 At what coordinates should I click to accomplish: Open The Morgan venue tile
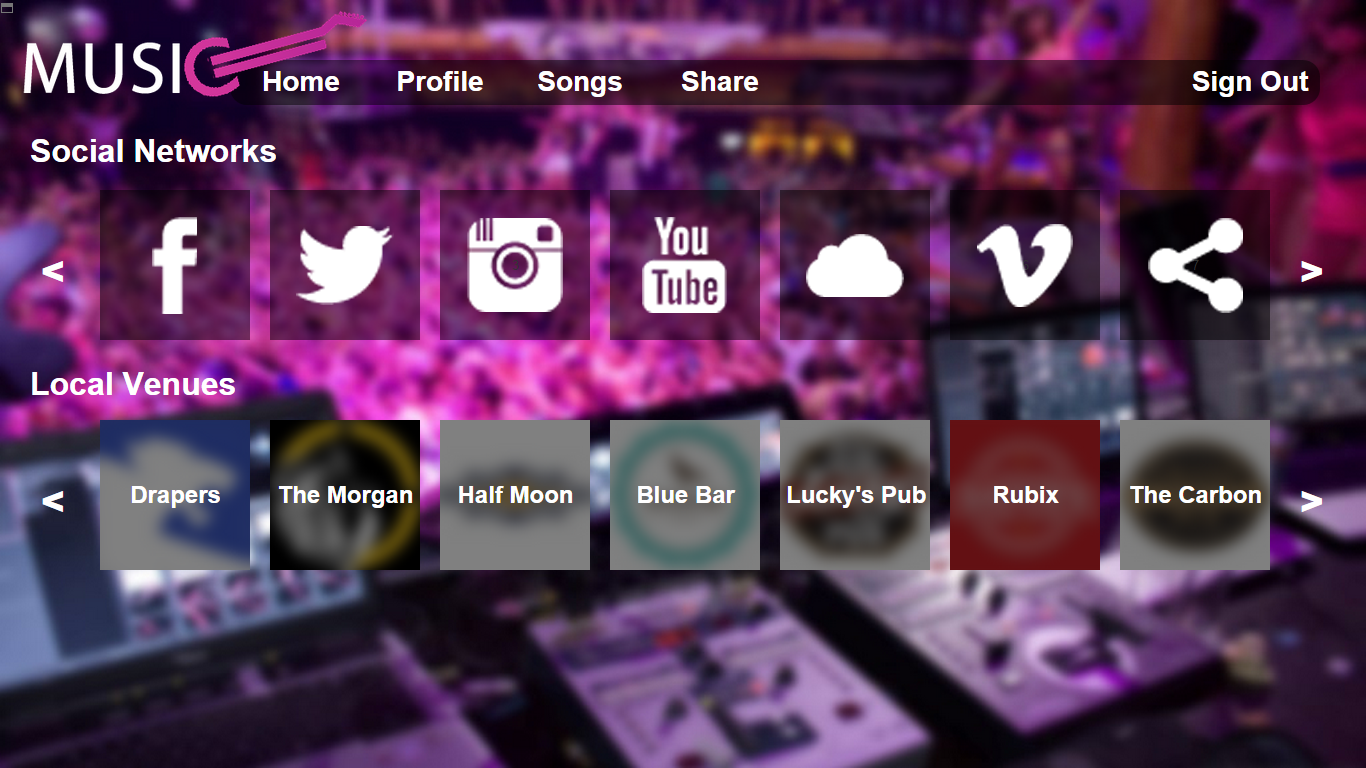[x=345, y=495]
